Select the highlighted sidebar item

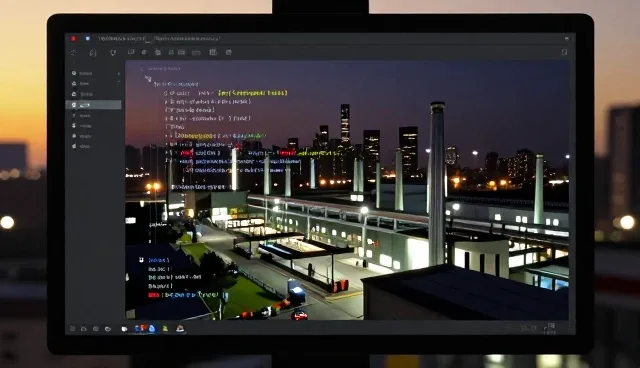(93, 105)
